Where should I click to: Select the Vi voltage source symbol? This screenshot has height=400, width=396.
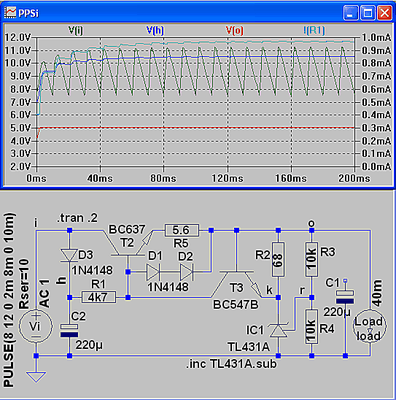pos(36,327)
